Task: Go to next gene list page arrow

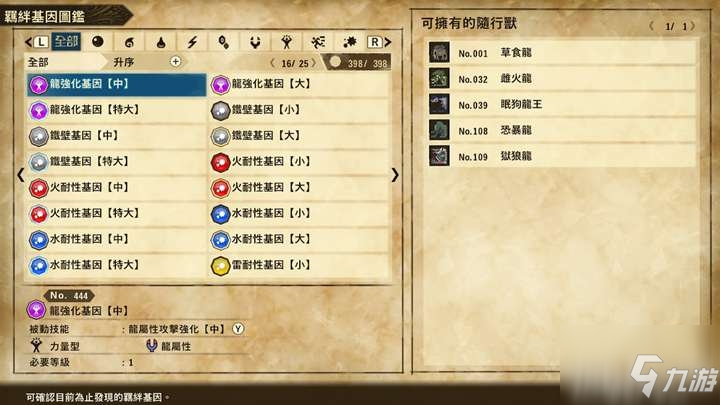Action: coord(395,175)
